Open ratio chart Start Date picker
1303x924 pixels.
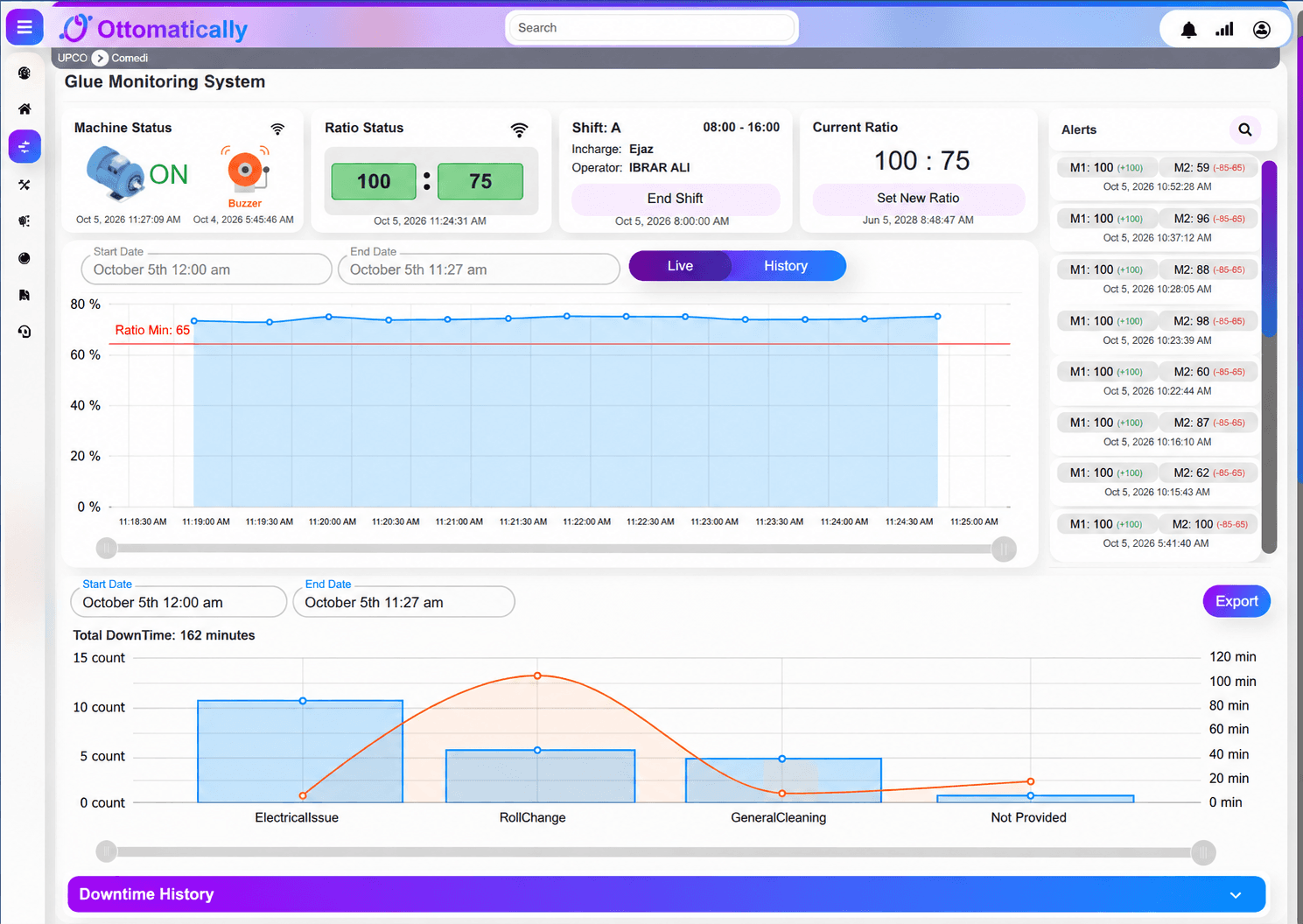[x=207, y=269]
